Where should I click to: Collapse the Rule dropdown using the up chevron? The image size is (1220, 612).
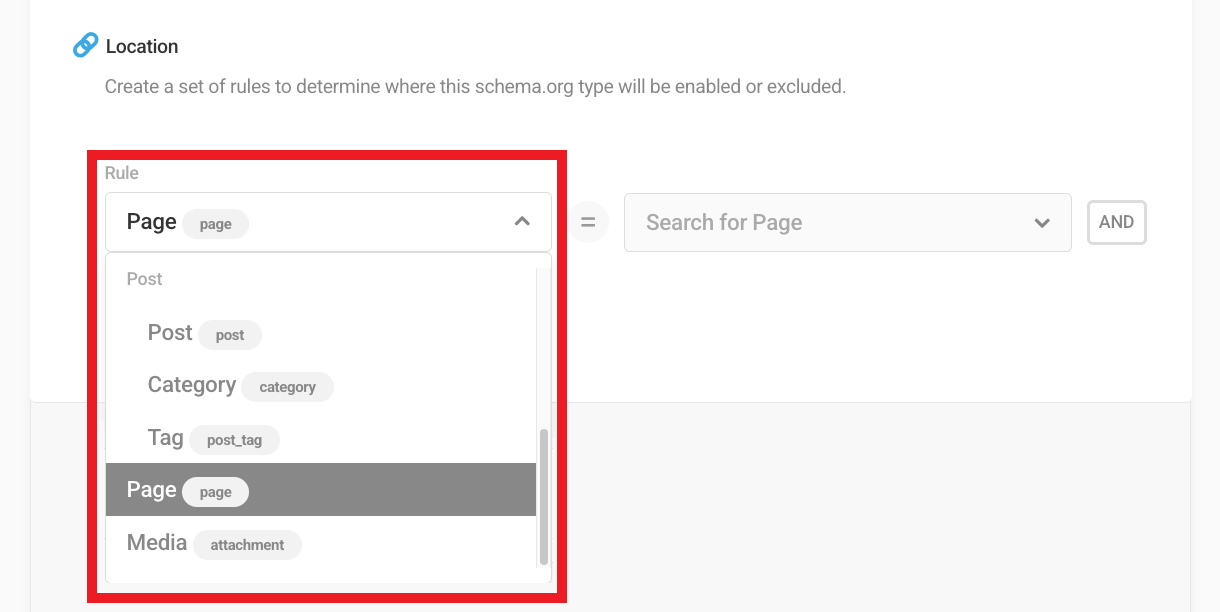click(x=522, y=222)
